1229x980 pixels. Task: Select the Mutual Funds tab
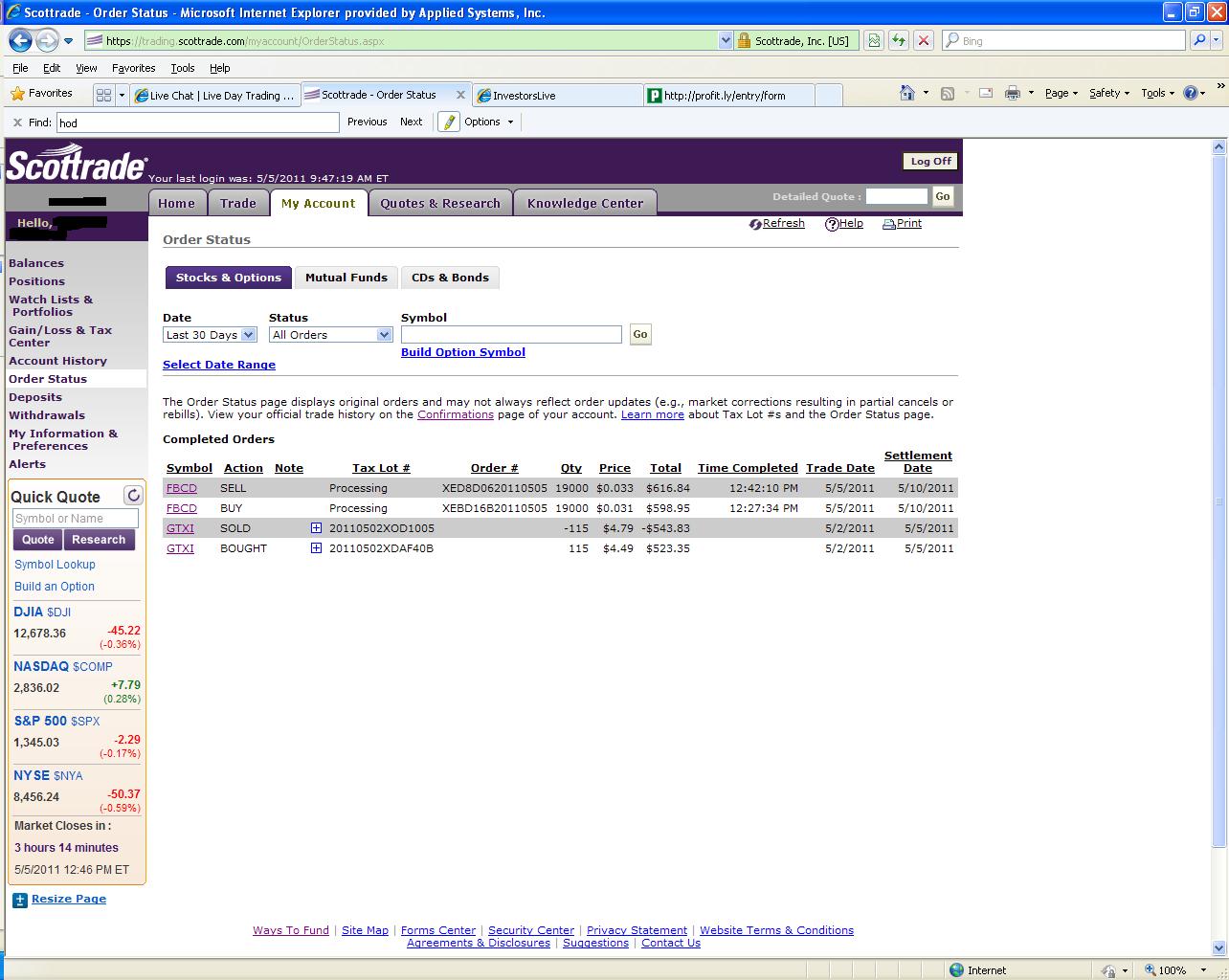346,278
